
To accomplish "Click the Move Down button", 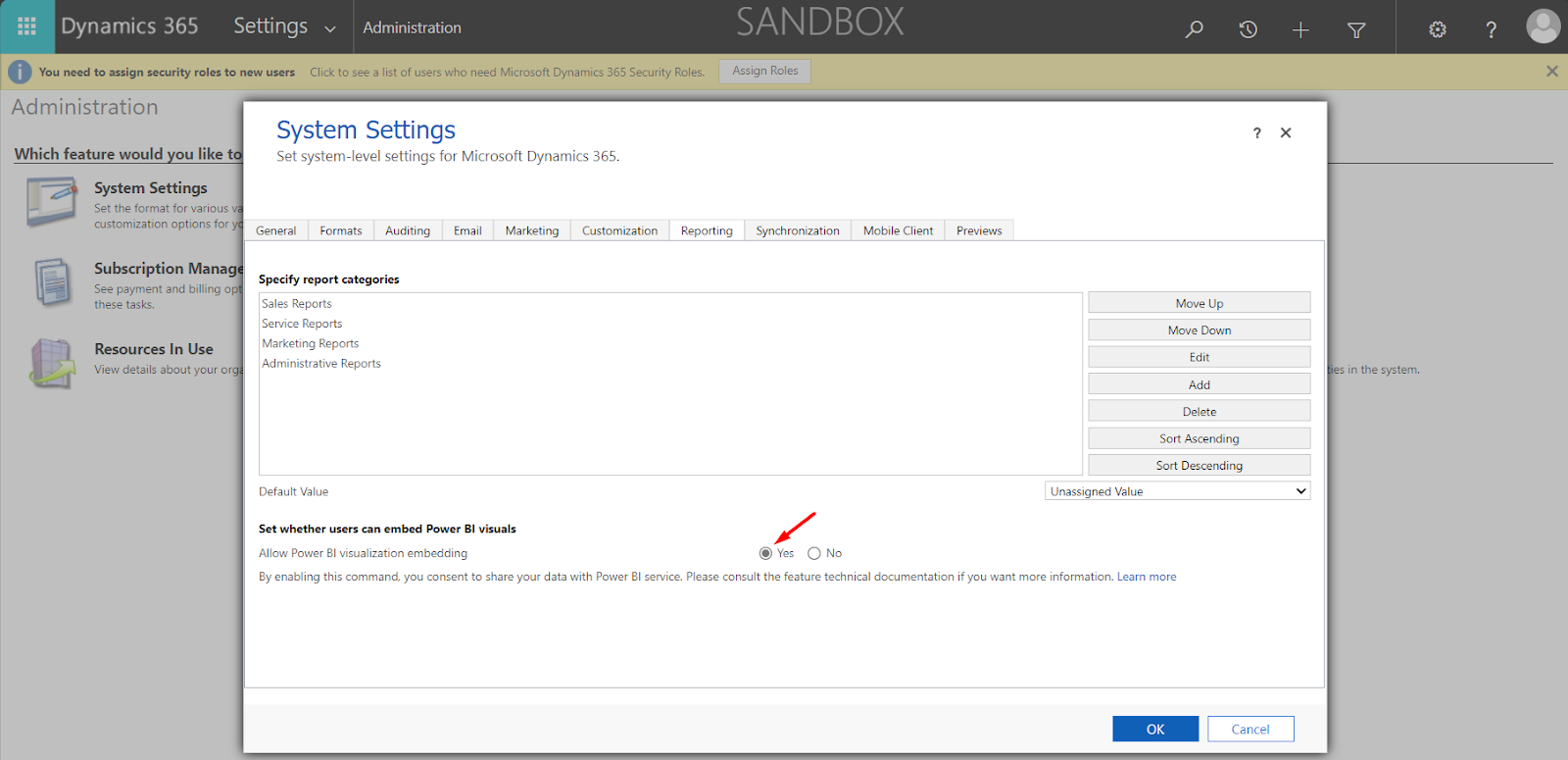I will tap(1199, 330).
